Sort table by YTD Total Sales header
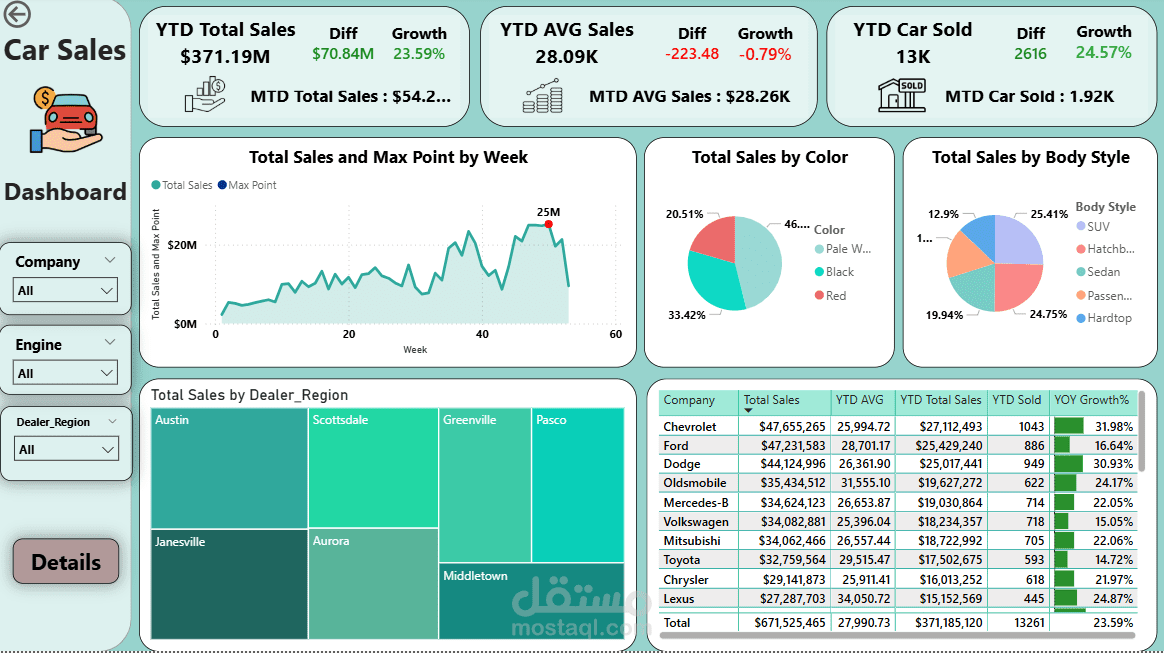The image size is (1164, 653). [x=941, y=401]
